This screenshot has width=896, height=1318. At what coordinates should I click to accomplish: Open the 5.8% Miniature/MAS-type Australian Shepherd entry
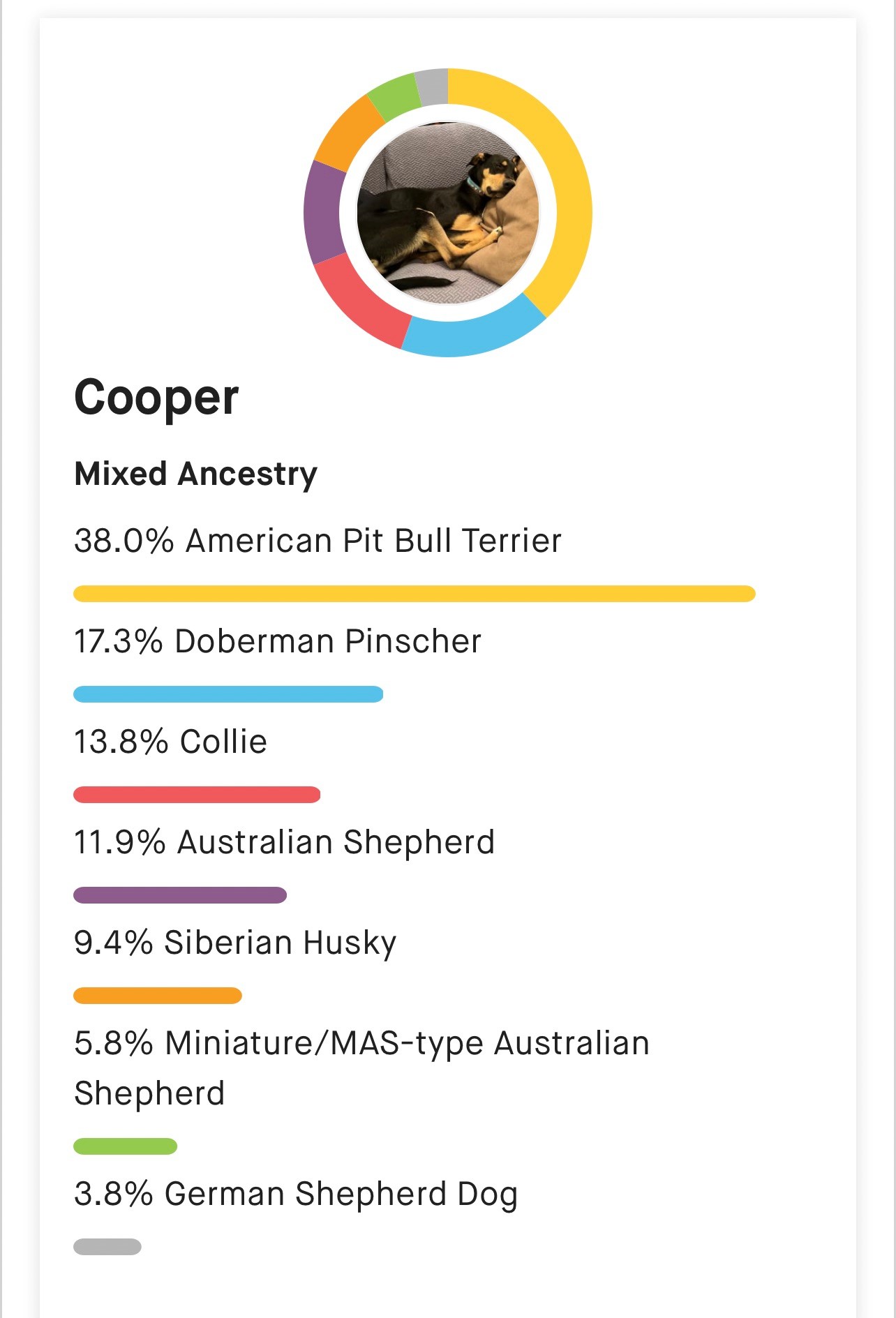coord(361,1068)
